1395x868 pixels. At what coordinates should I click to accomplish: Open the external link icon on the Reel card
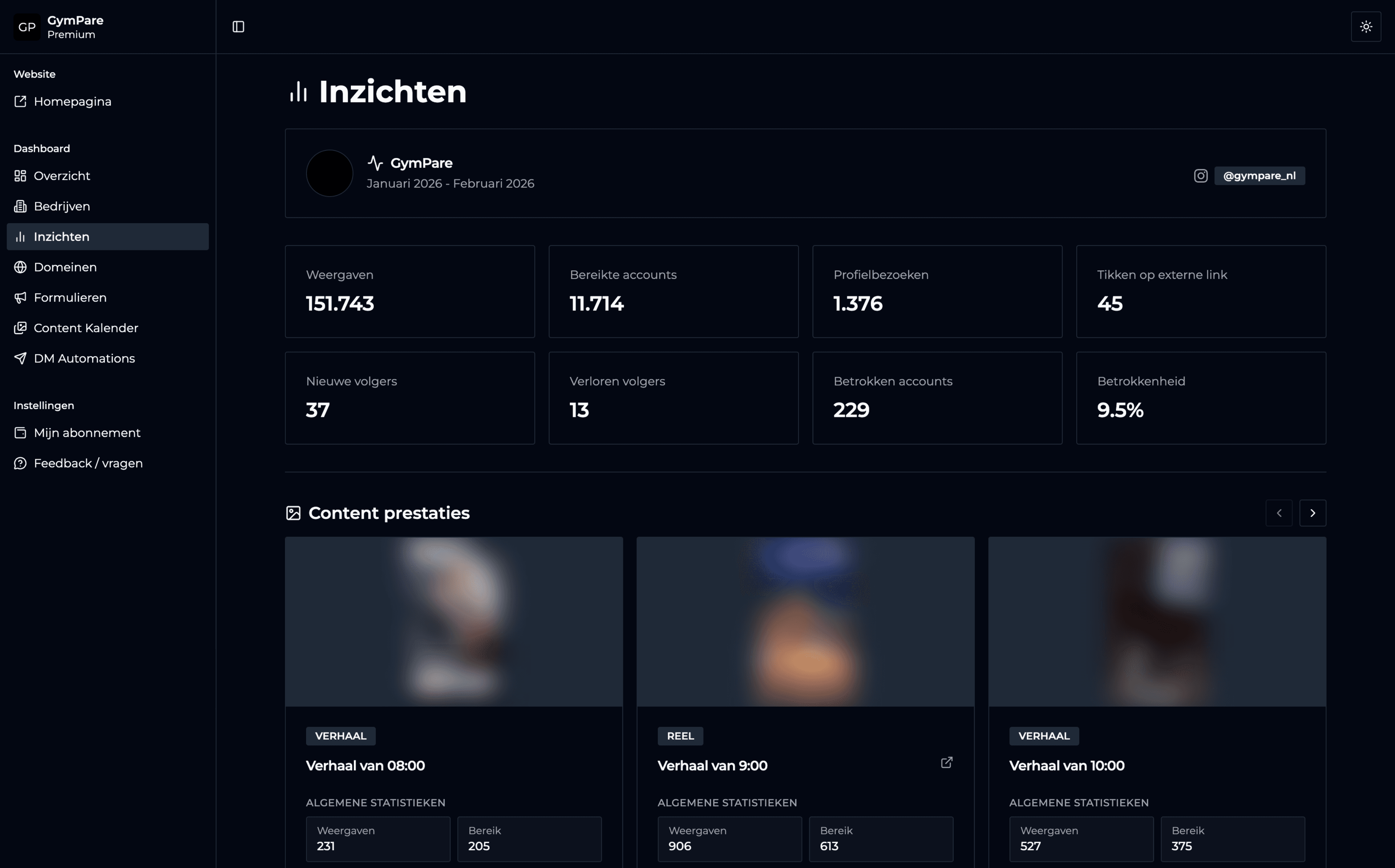click(x=947, y=762)
